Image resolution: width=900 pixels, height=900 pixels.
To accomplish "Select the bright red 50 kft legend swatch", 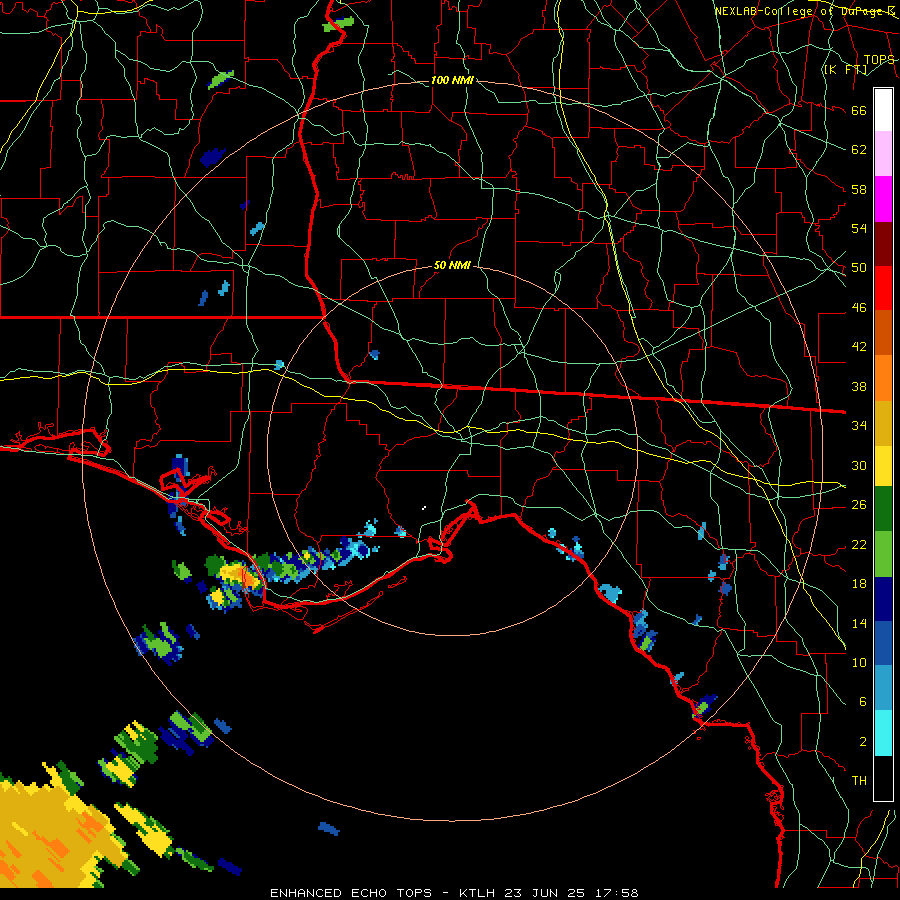I will click(883, 288).
